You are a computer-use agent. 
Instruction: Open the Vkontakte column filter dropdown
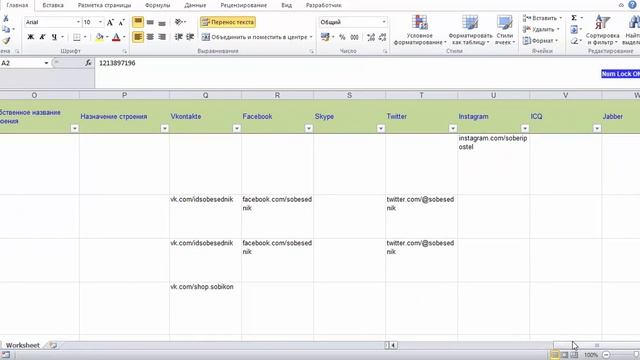[237, 129]
